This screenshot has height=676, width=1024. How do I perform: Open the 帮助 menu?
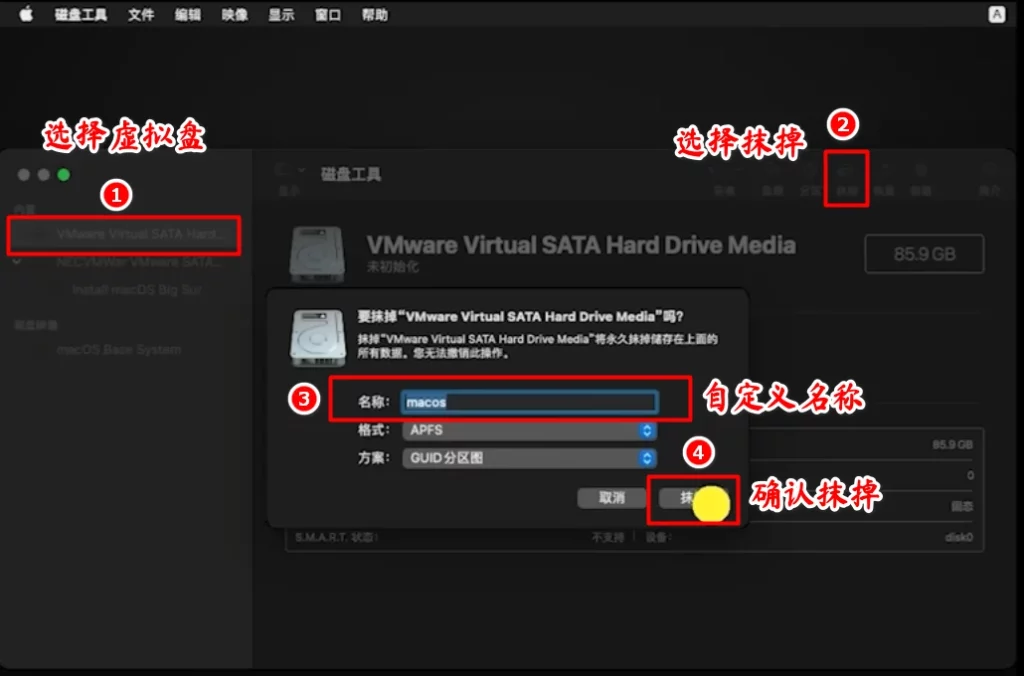375,14
